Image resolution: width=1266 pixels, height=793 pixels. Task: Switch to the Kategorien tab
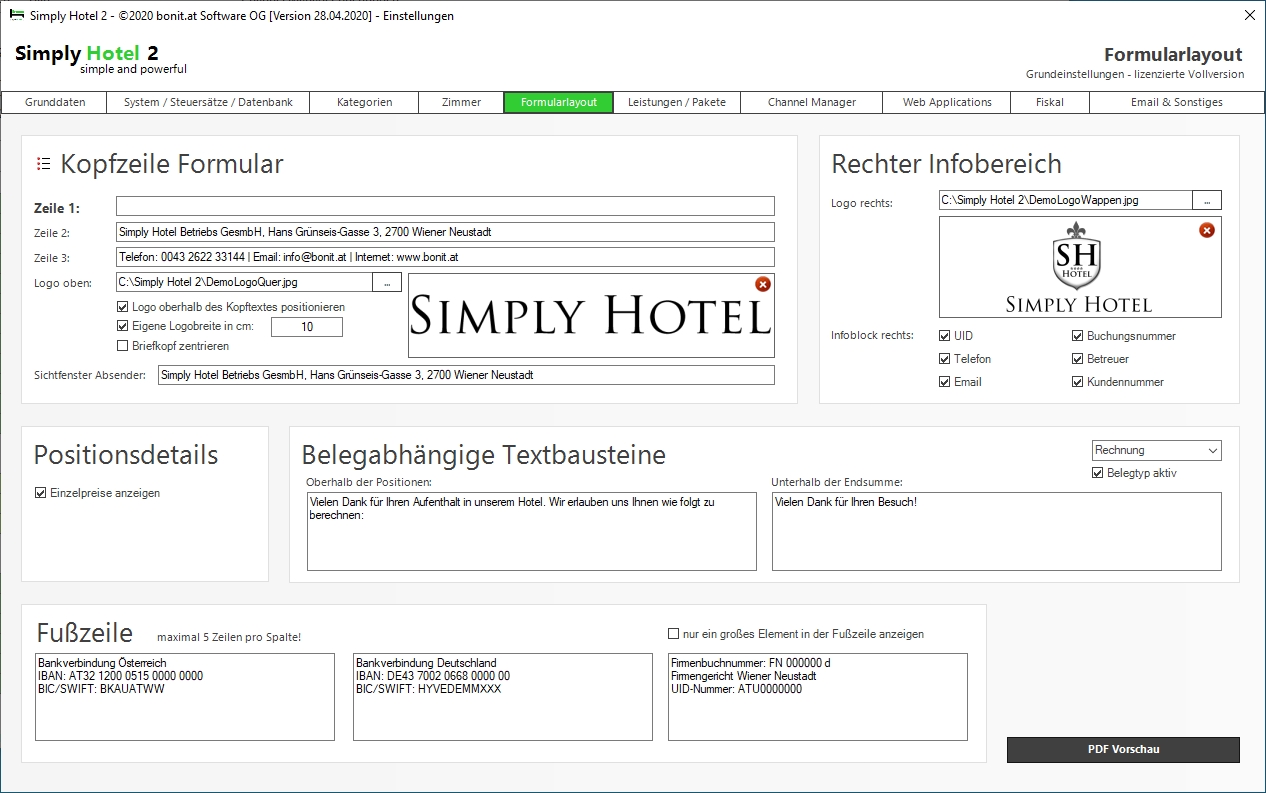(x=364, y=102)
